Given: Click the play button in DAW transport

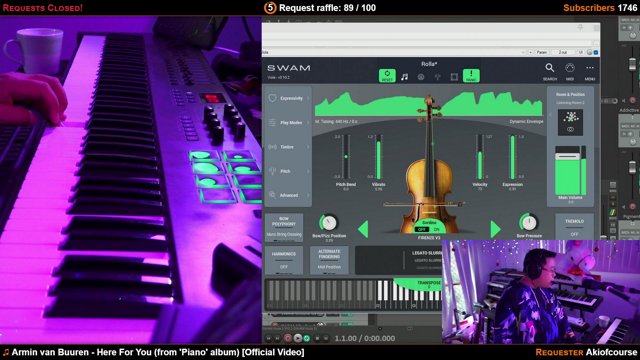Looking at the screenshot, I should tap(298, 338).
